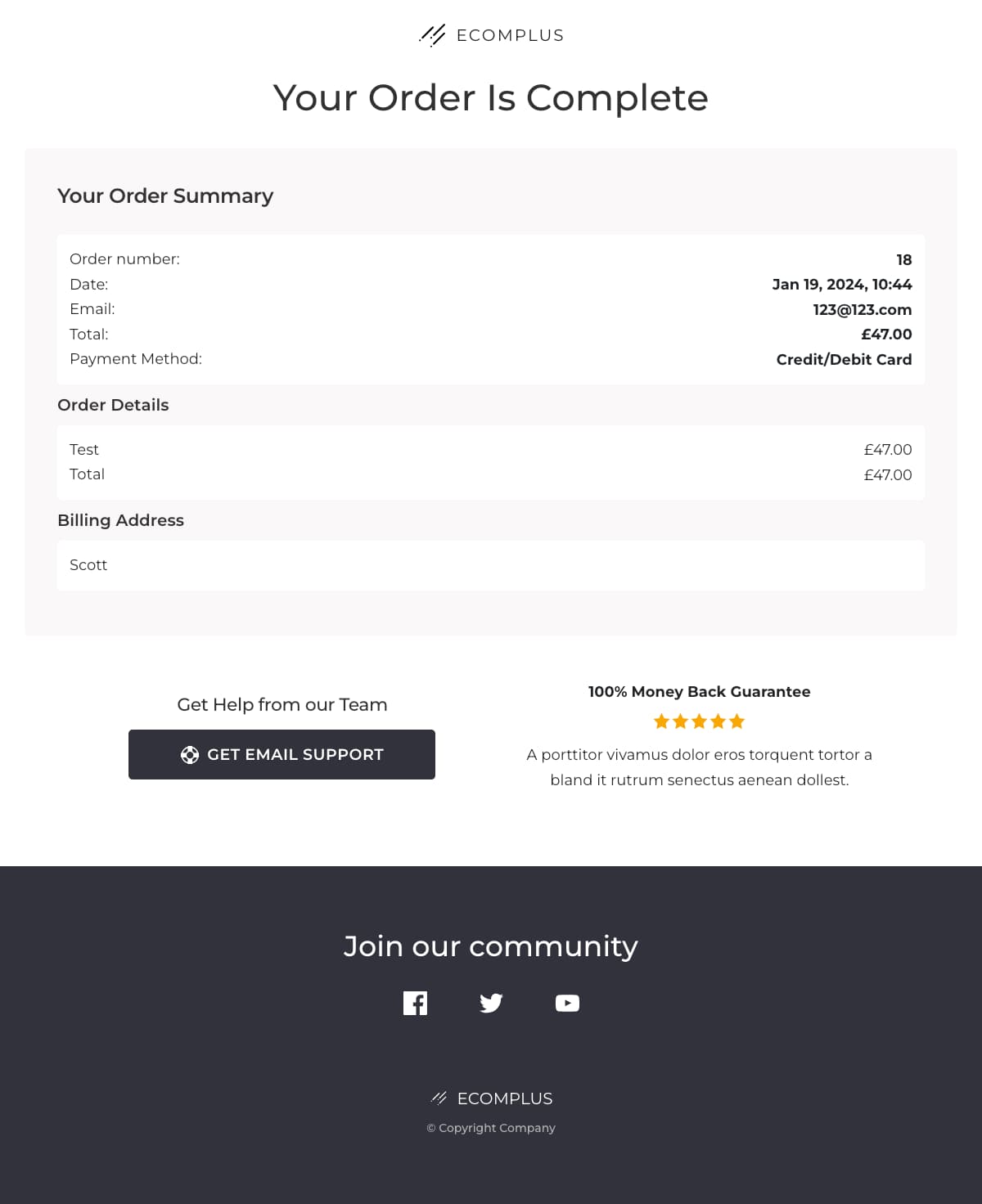
Task: Click the order number value 18
Action: click(903, 259)
